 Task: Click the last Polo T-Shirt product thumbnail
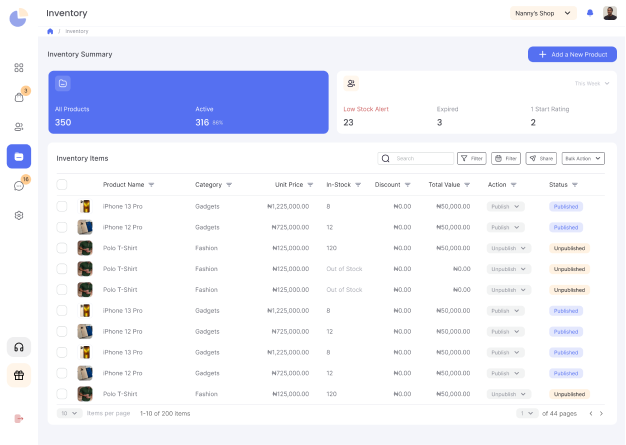point(85,394)
